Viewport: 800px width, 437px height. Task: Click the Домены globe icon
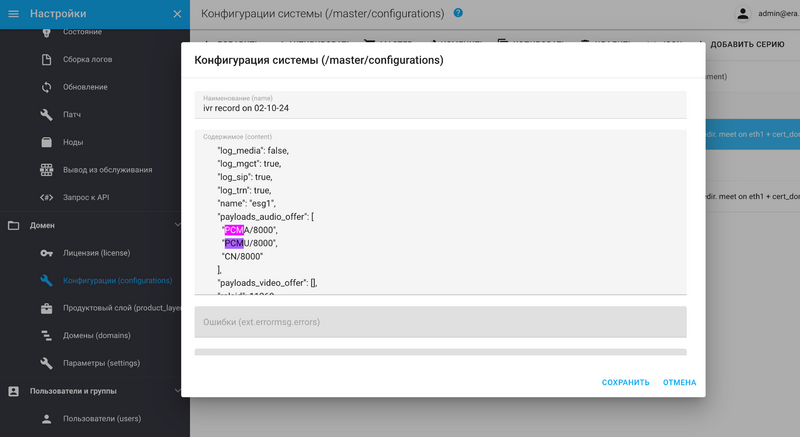[x=46, y=335]
